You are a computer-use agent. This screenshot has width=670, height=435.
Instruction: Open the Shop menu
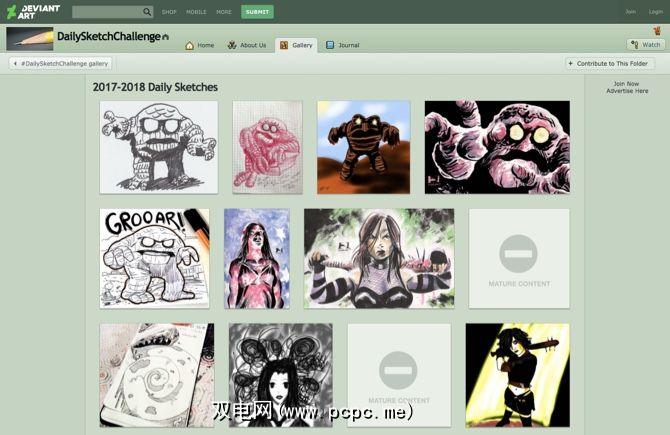coord(169,12)
